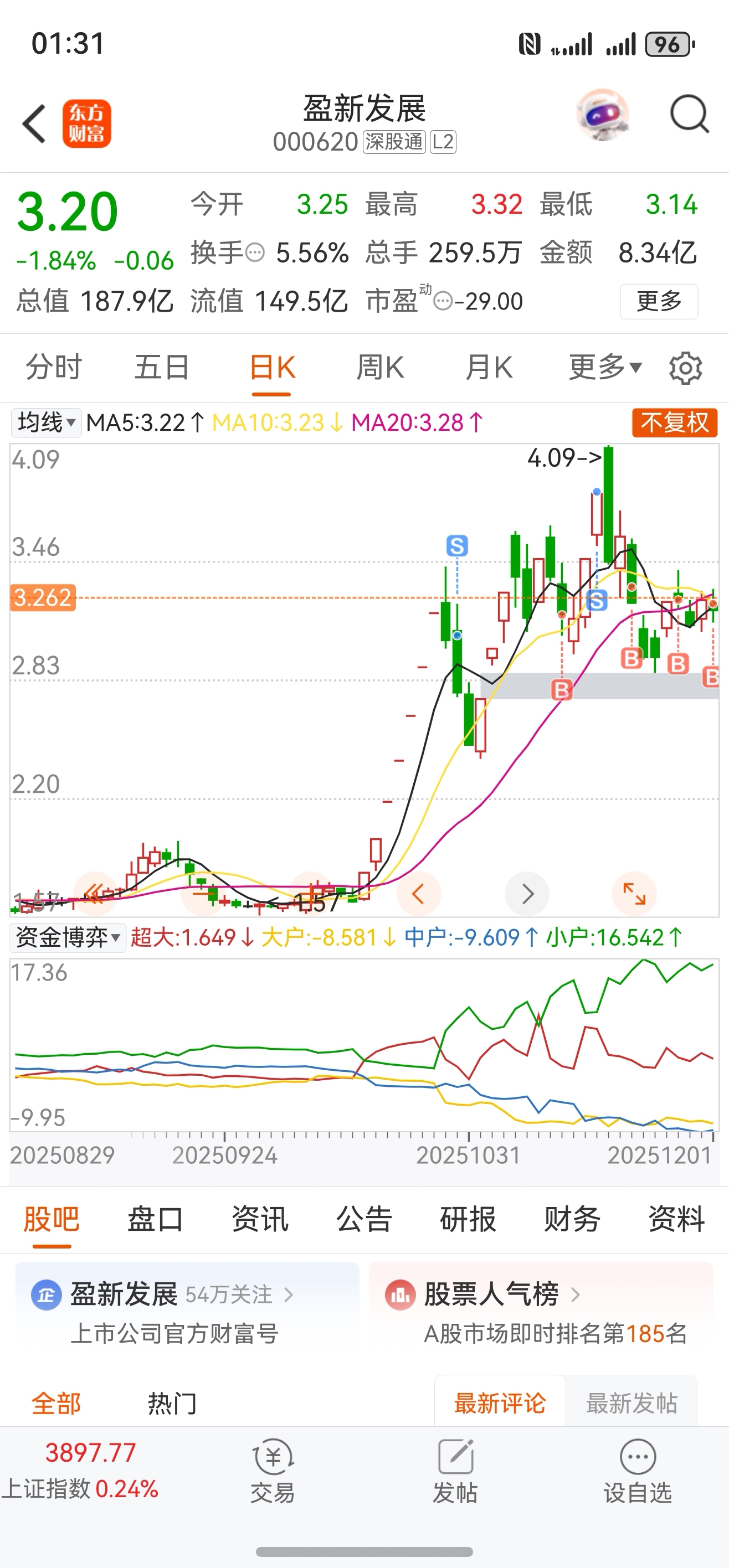
Task: Open the 财务 tab
Action: 572,1220
